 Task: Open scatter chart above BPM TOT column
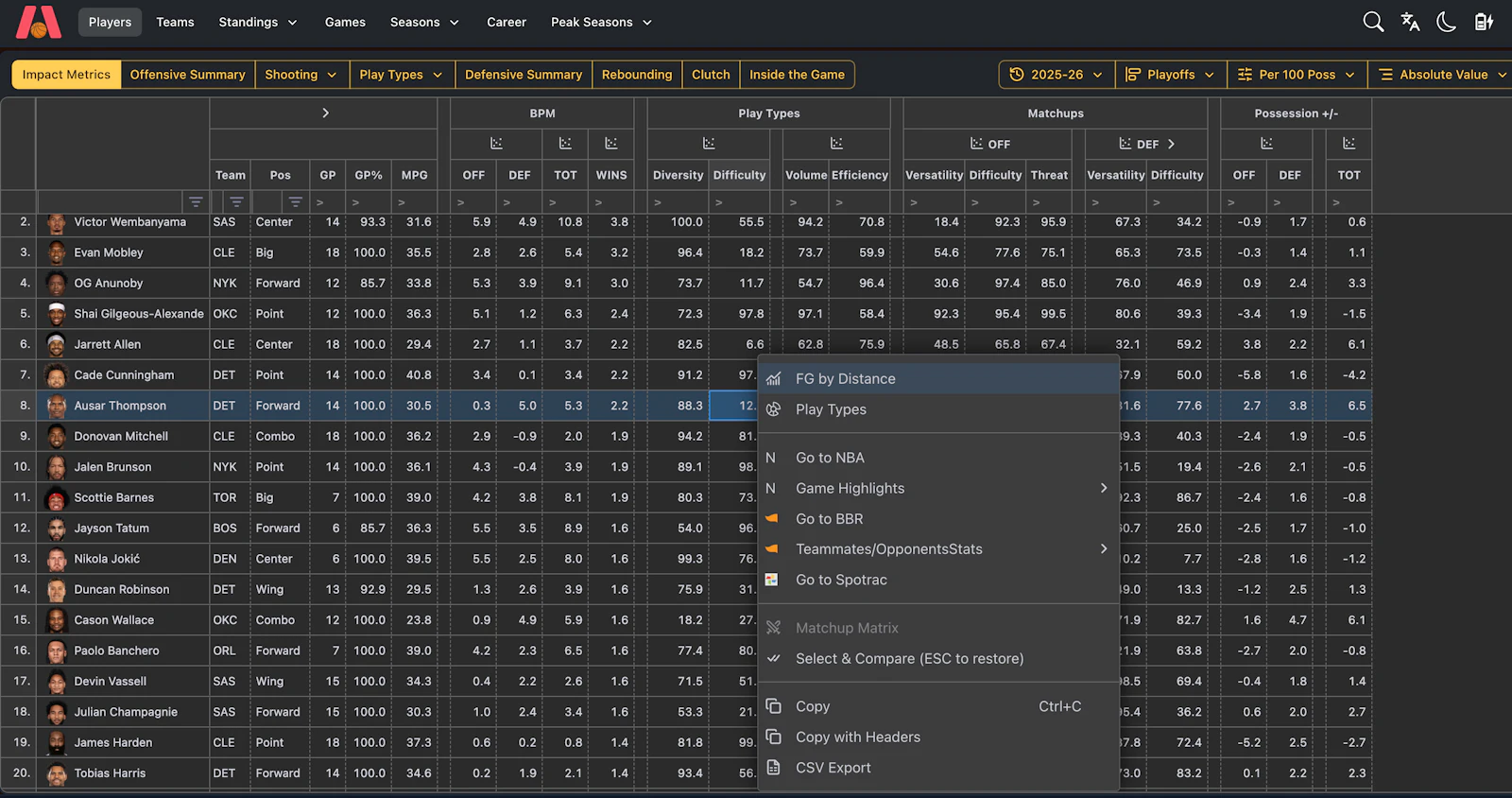click(x=565, y=144)
